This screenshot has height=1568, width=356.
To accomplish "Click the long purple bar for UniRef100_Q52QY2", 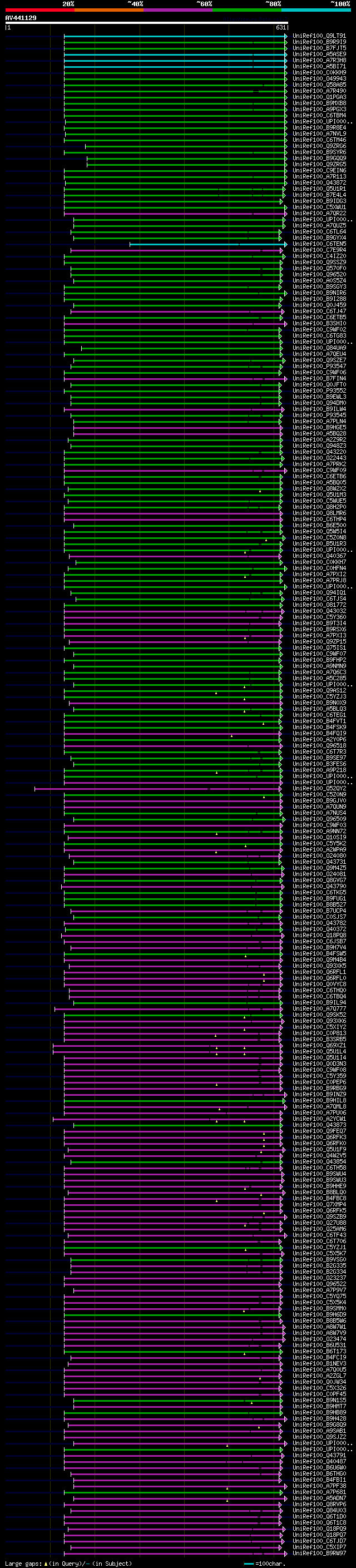I will [x=158, y=789].
